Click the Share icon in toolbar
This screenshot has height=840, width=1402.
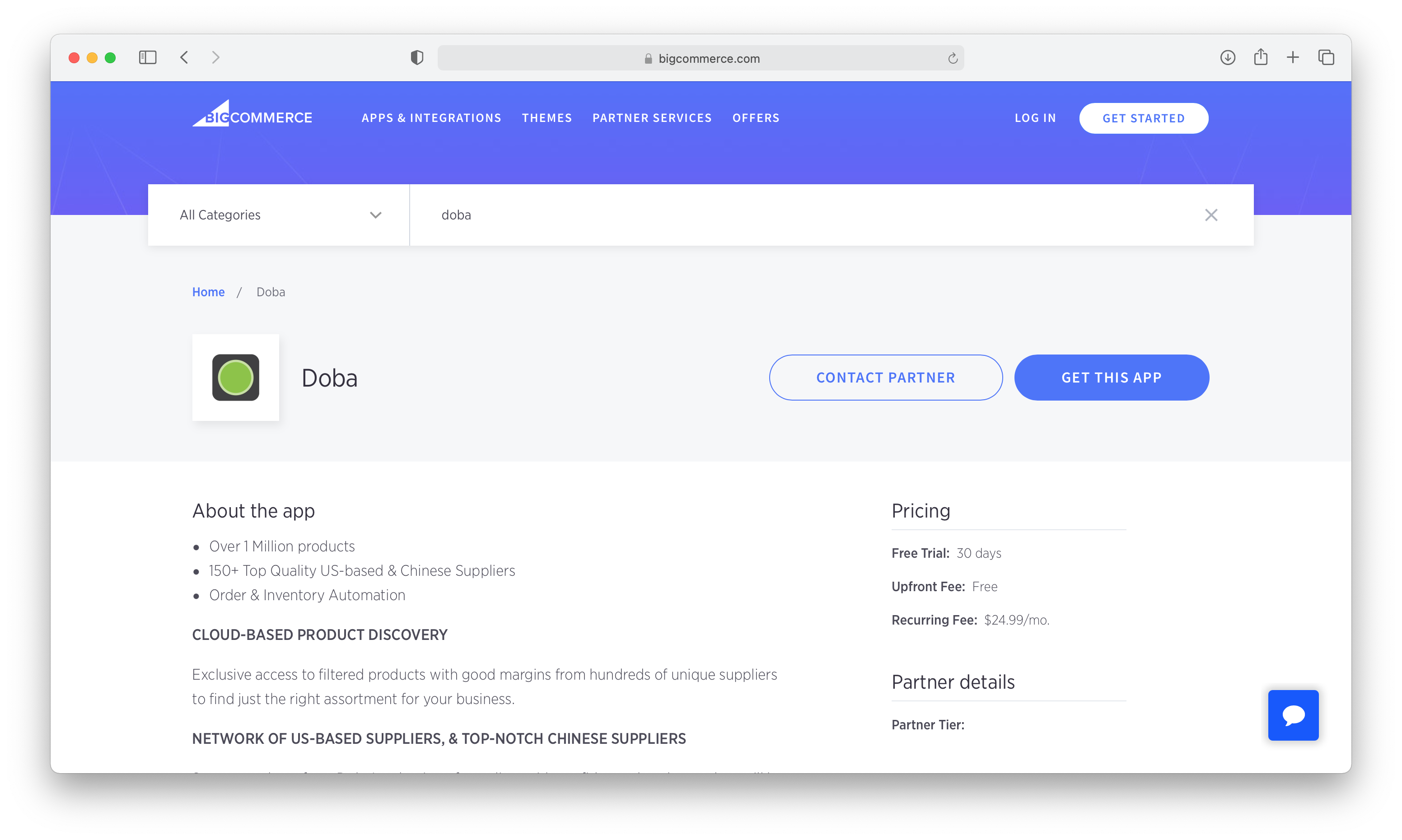pos(1260,58)
